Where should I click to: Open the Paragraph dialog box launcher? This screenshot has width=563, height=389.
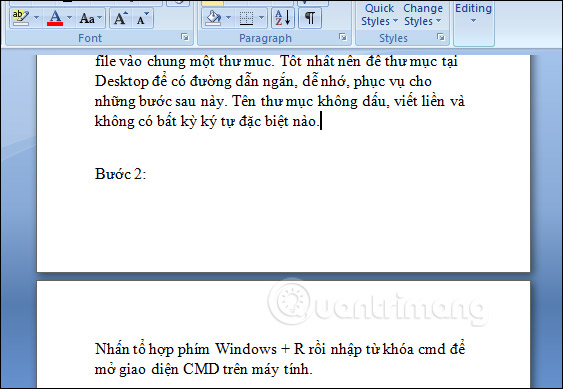coord(343,37)
